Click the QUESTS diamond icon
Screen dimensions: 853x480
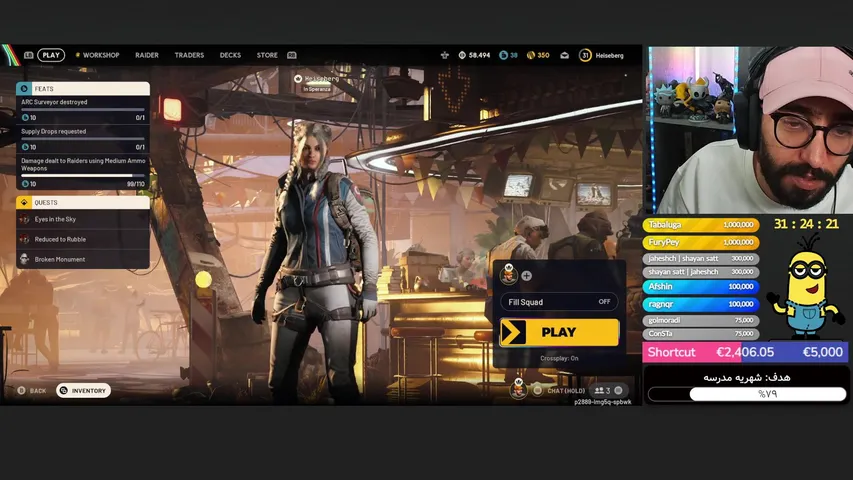click(24, 202)
